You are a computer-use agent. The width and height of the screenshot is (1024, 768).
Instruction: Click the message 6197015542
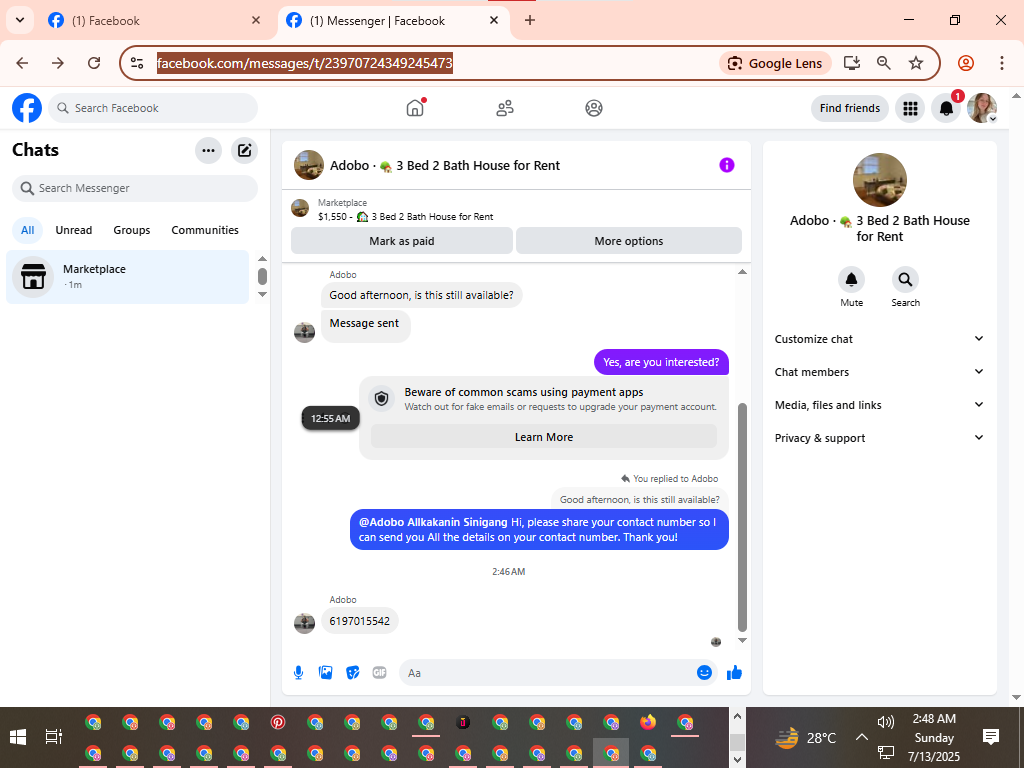point(359,621)
